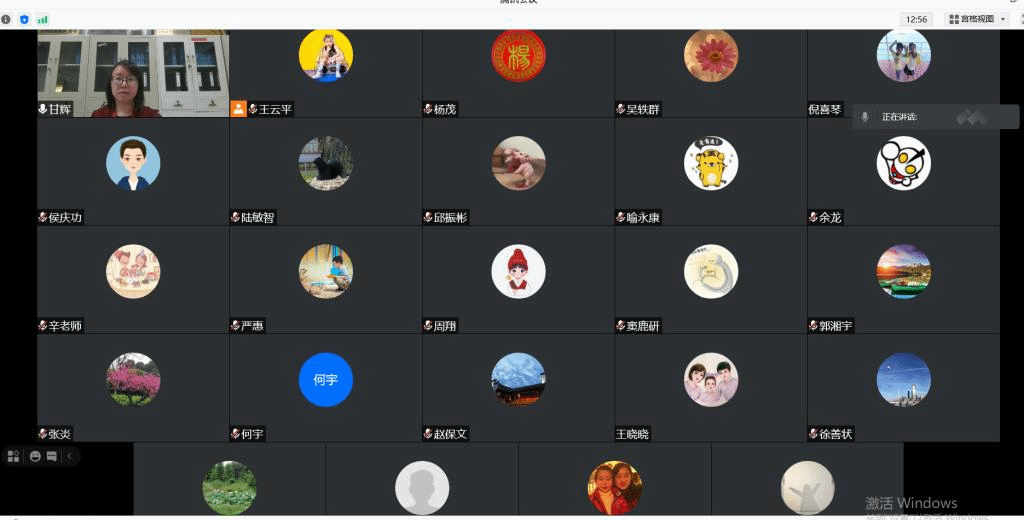
Task: Check the green network signal icon
Action: 42,20
